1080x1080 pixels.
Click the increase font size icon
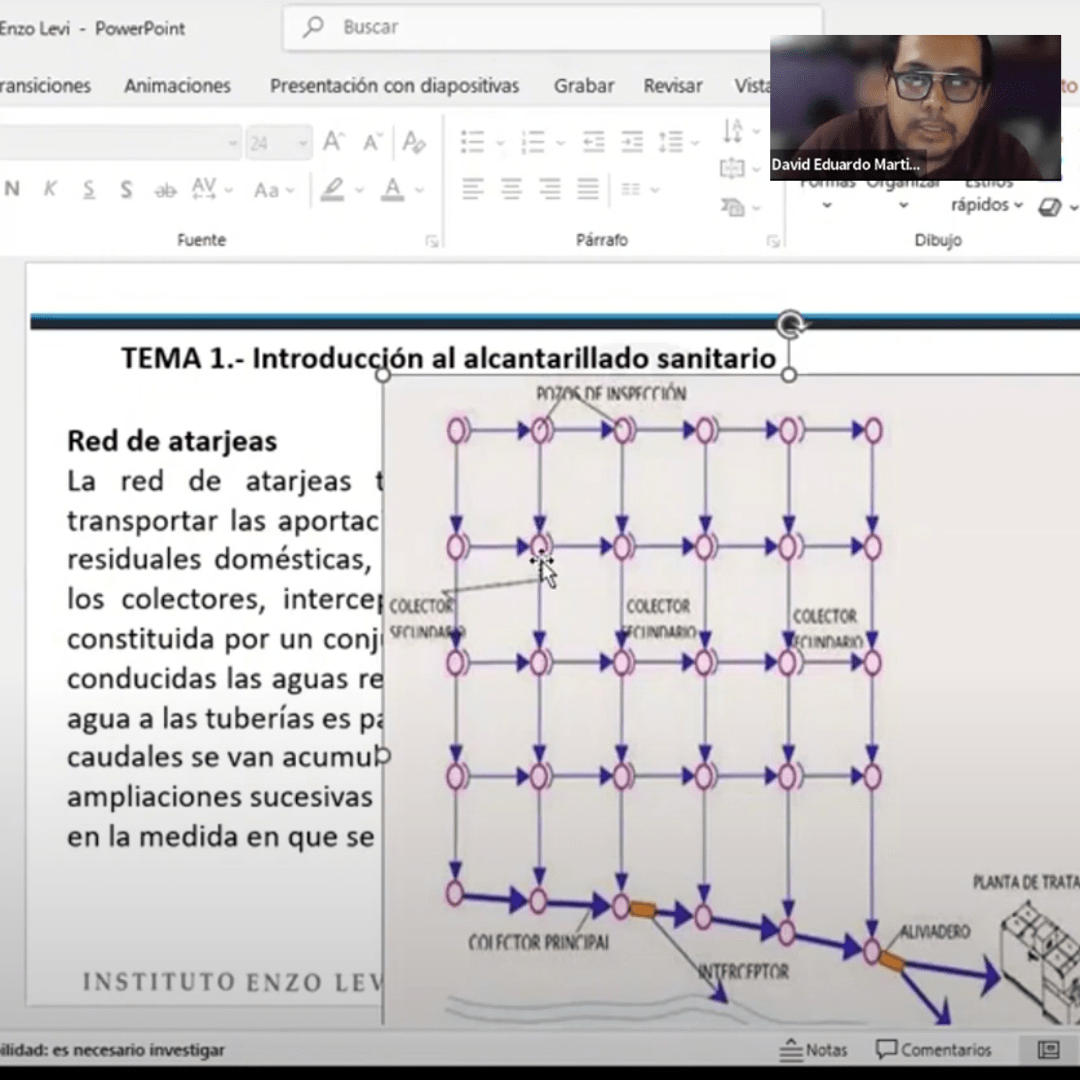click(x=334, y=143)
